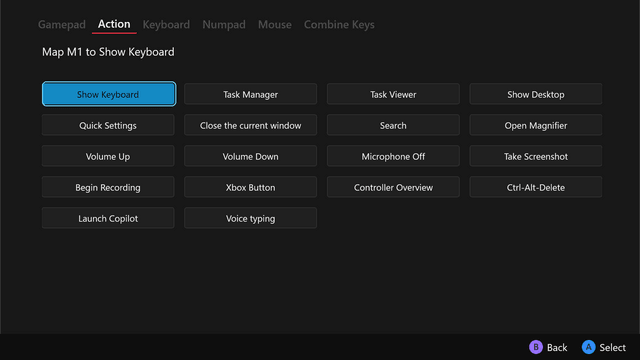Choose the Launch Copilot action
This screenshot has height=360, width=640.
108,218
